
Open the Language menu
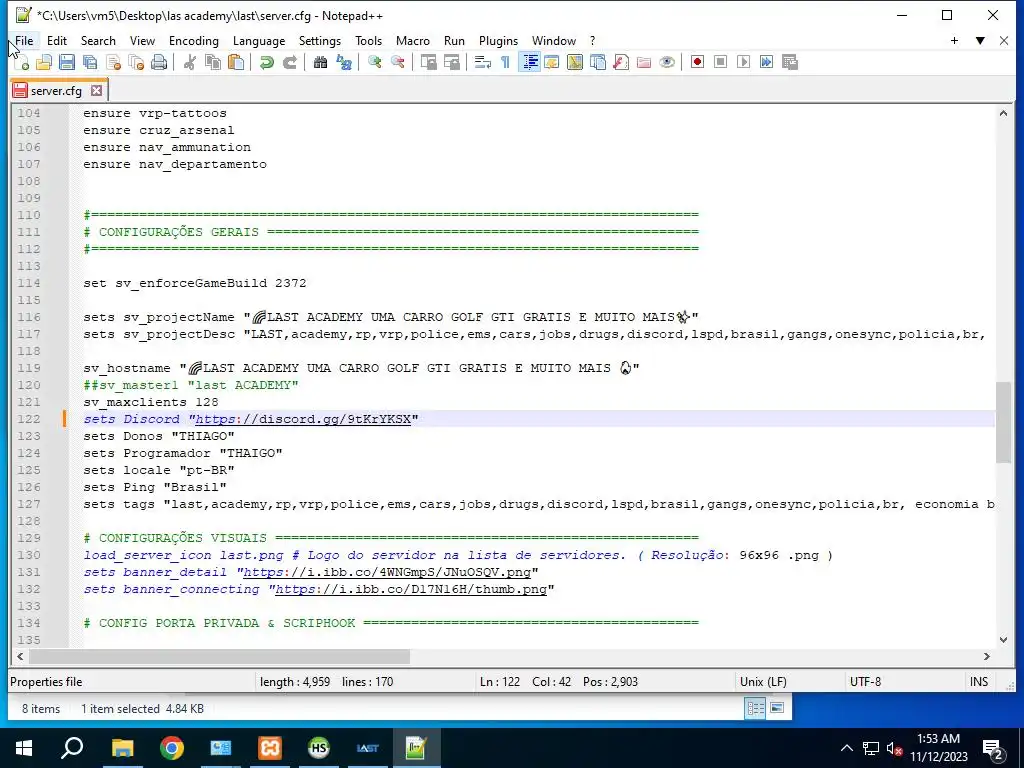[x=259, y=40]
